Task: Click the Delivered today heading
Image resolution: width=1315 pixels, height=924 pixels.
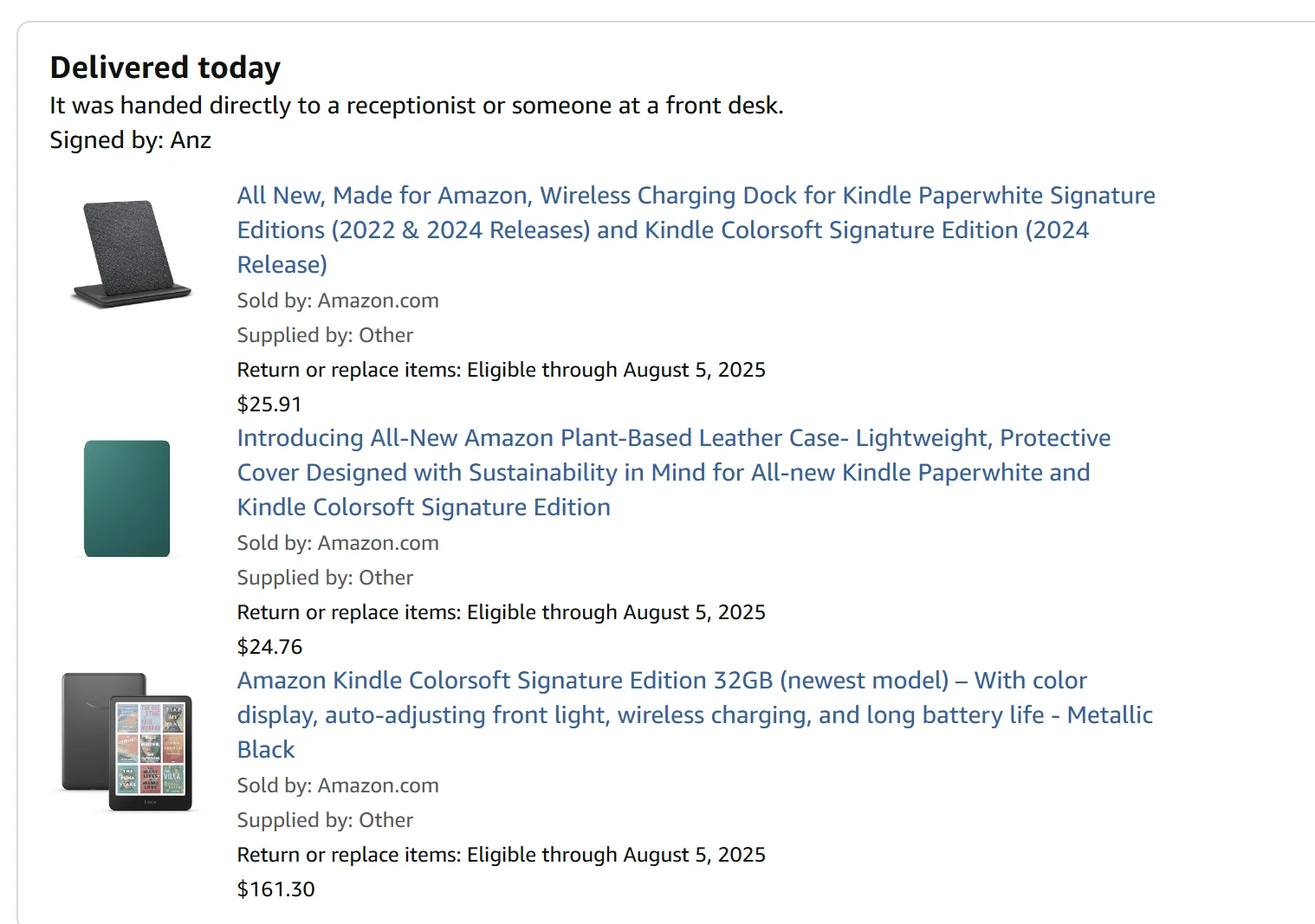Action: click(165, 68)
